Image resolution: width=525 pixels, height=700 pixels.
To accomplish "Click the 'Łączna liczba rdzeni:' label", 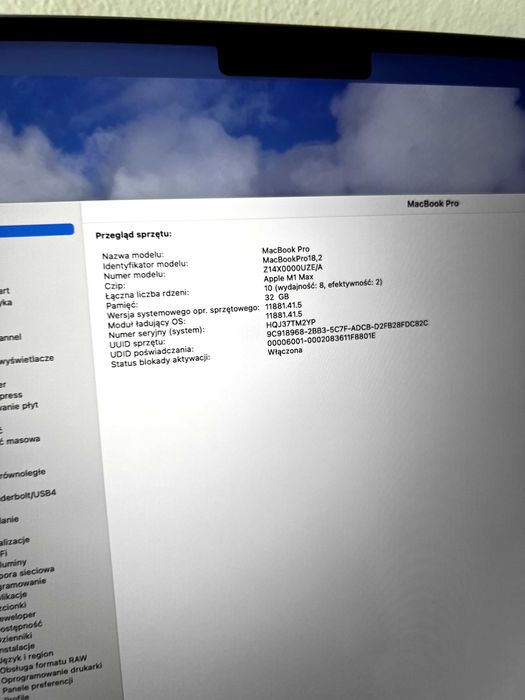I will point(147,294).
